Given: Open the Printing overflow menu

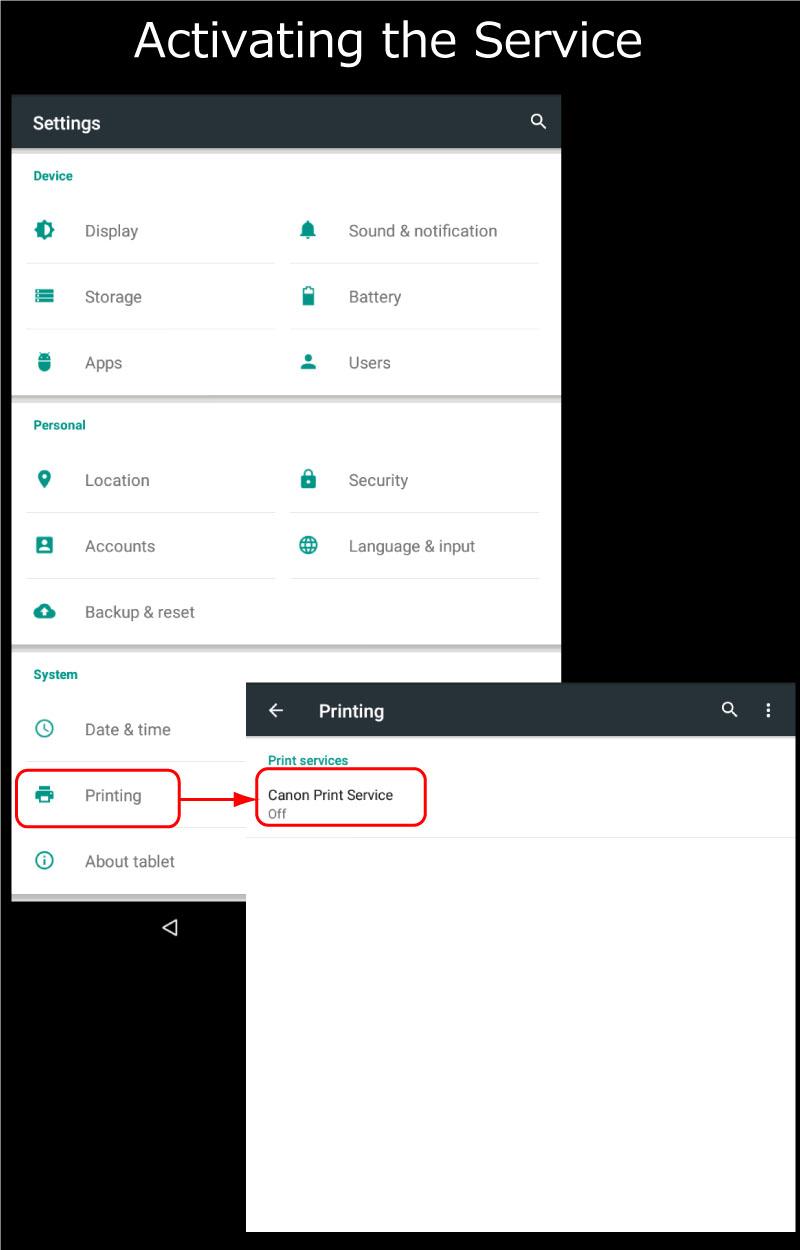Looking at the screenshot, I should point(768,710).
